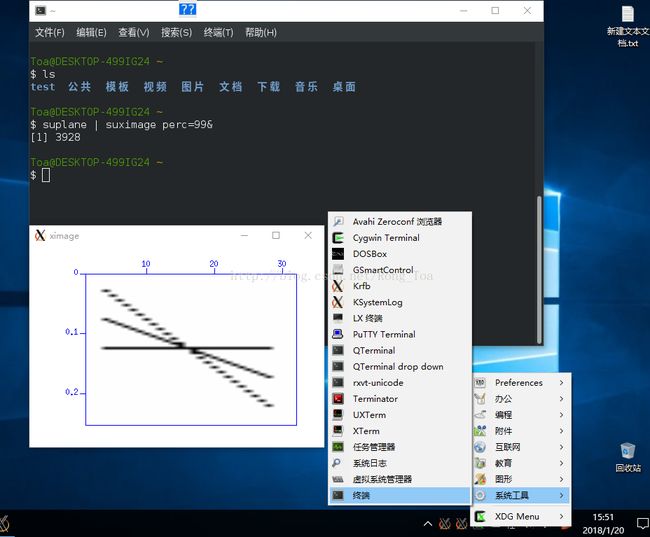Maximize the ximage window
The image size is (650, 537).
276,236
